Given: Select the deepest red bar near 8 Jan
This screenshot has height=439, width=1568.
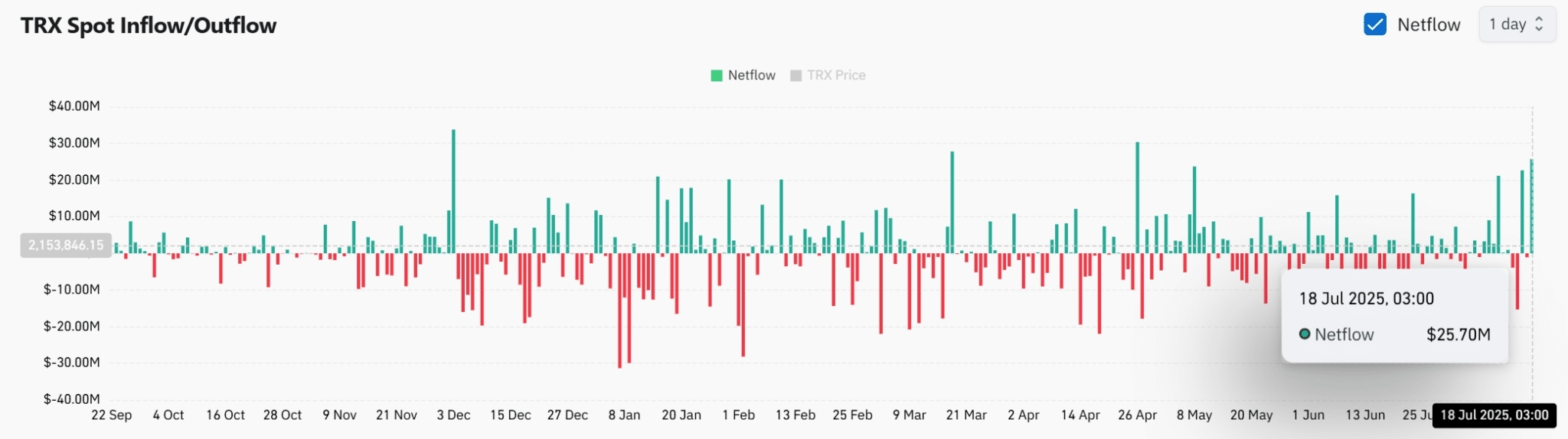Looking at the screenshot, I should (x=619, y=310).
